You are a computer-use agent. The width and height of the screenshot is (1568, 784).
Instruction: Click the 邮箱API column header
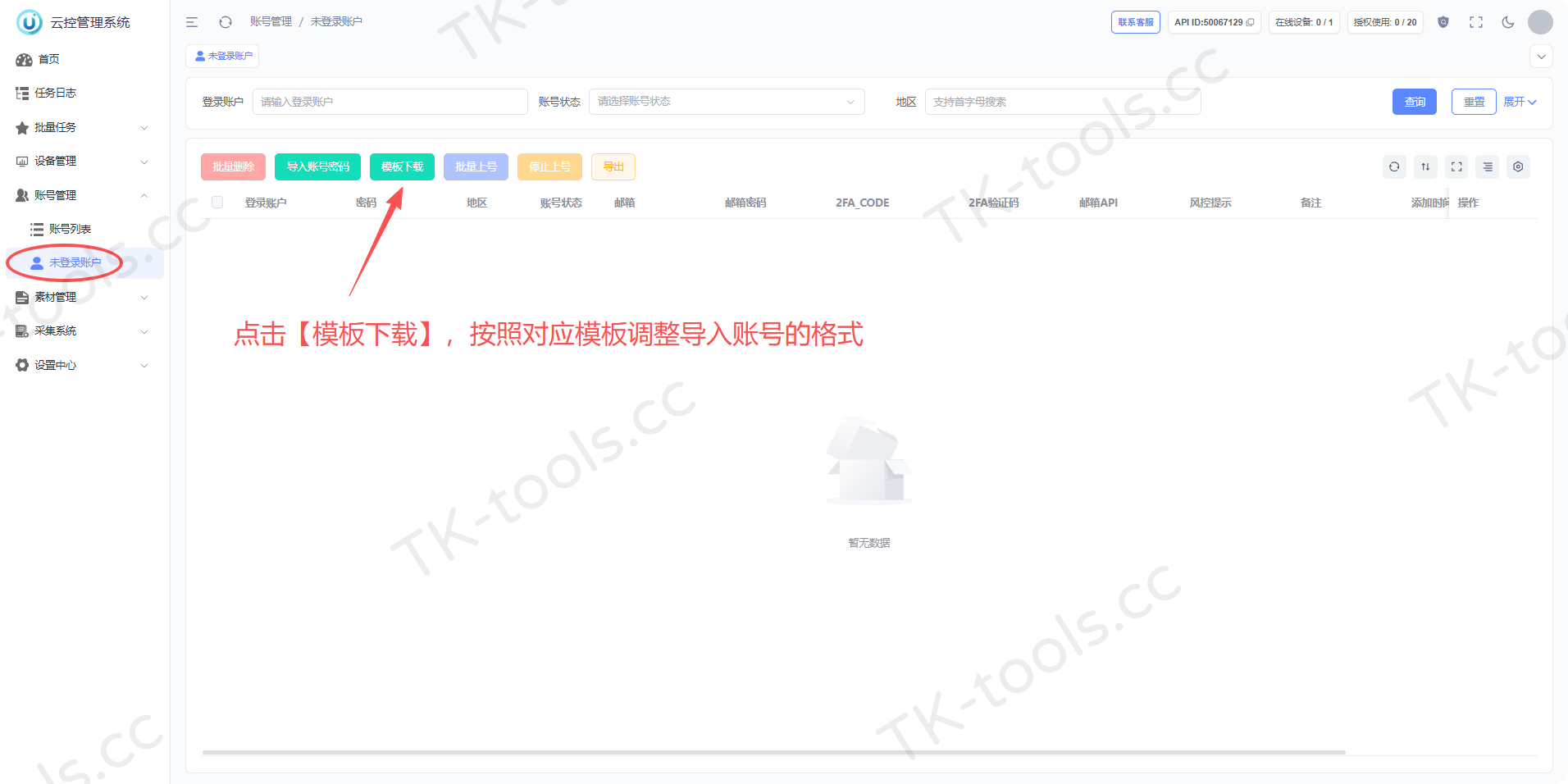pyautogui.click(x=1098, y=203)
